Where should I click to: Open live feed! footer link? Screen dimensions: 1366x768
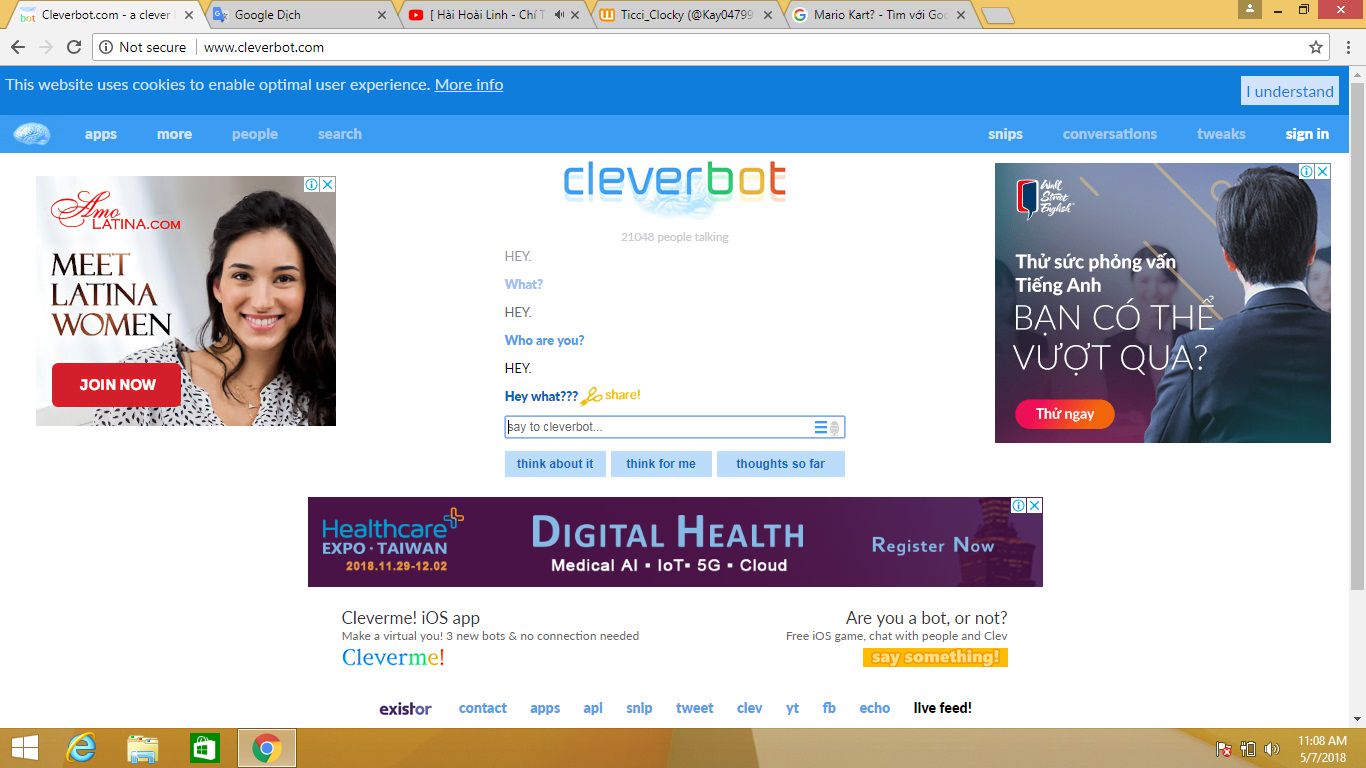[943, 708]
